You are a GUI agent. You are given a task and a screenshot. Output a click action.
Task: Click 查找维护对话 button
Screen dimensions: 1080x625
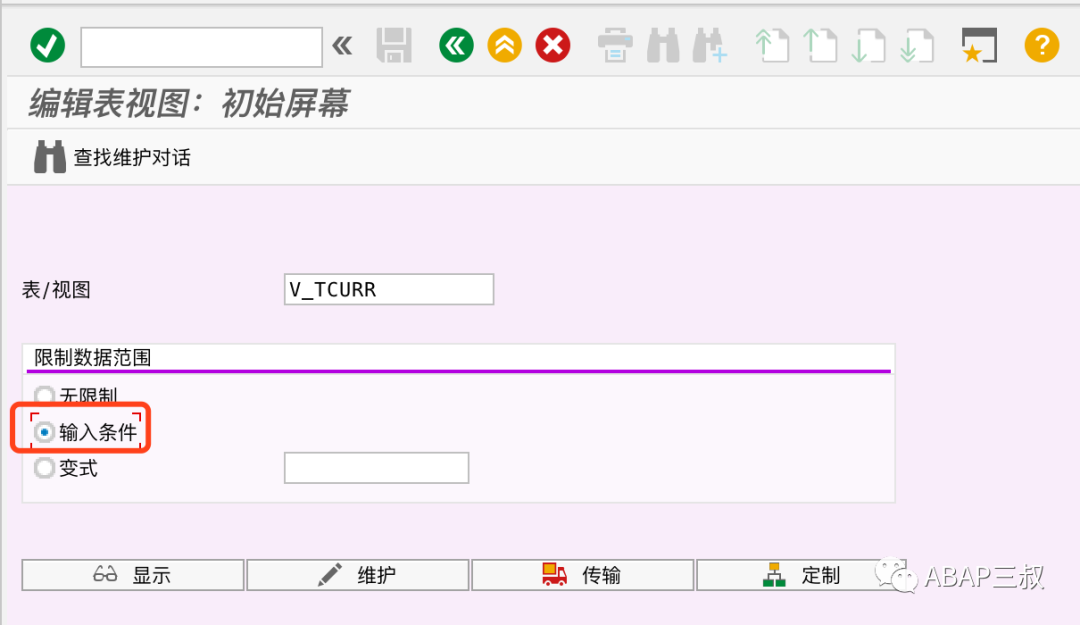click(x=112, y=157)
